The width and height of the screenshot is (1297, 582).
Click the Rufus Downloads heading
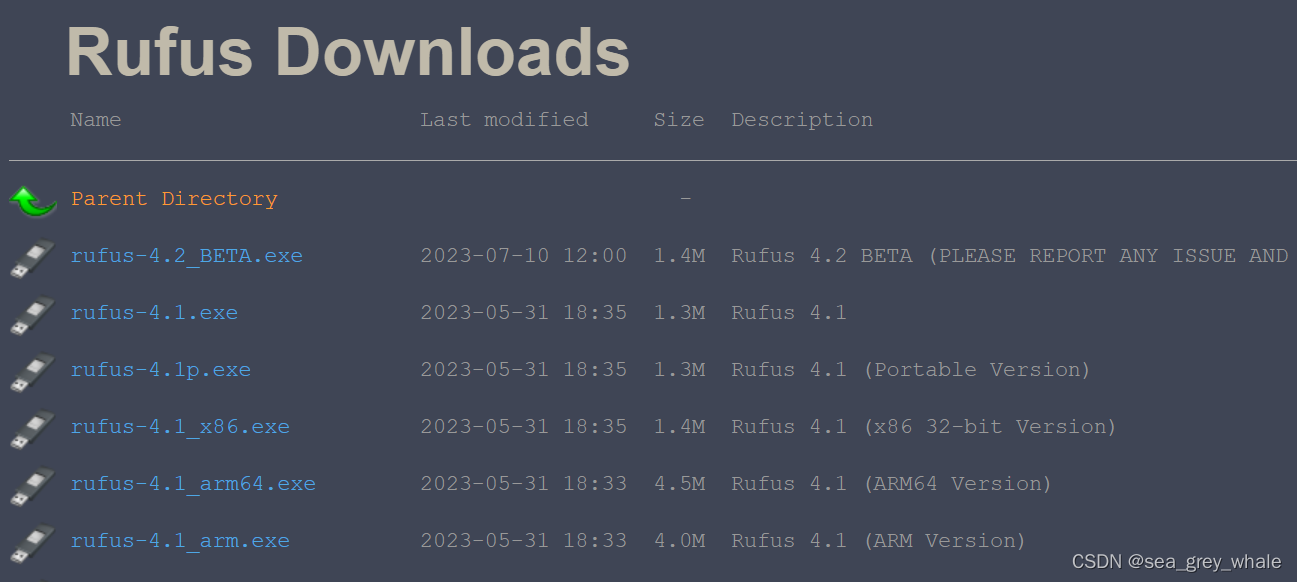tap(347, 52)
